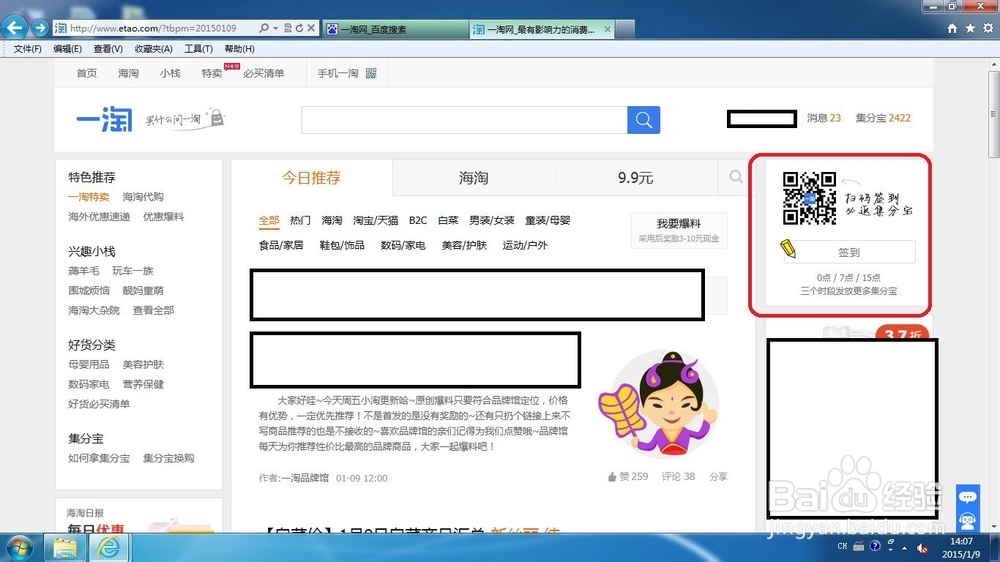Viewport: 1000px width, 562px height.
Task: Open the 收藏夹(A) menu
Action: click(153, 48)
